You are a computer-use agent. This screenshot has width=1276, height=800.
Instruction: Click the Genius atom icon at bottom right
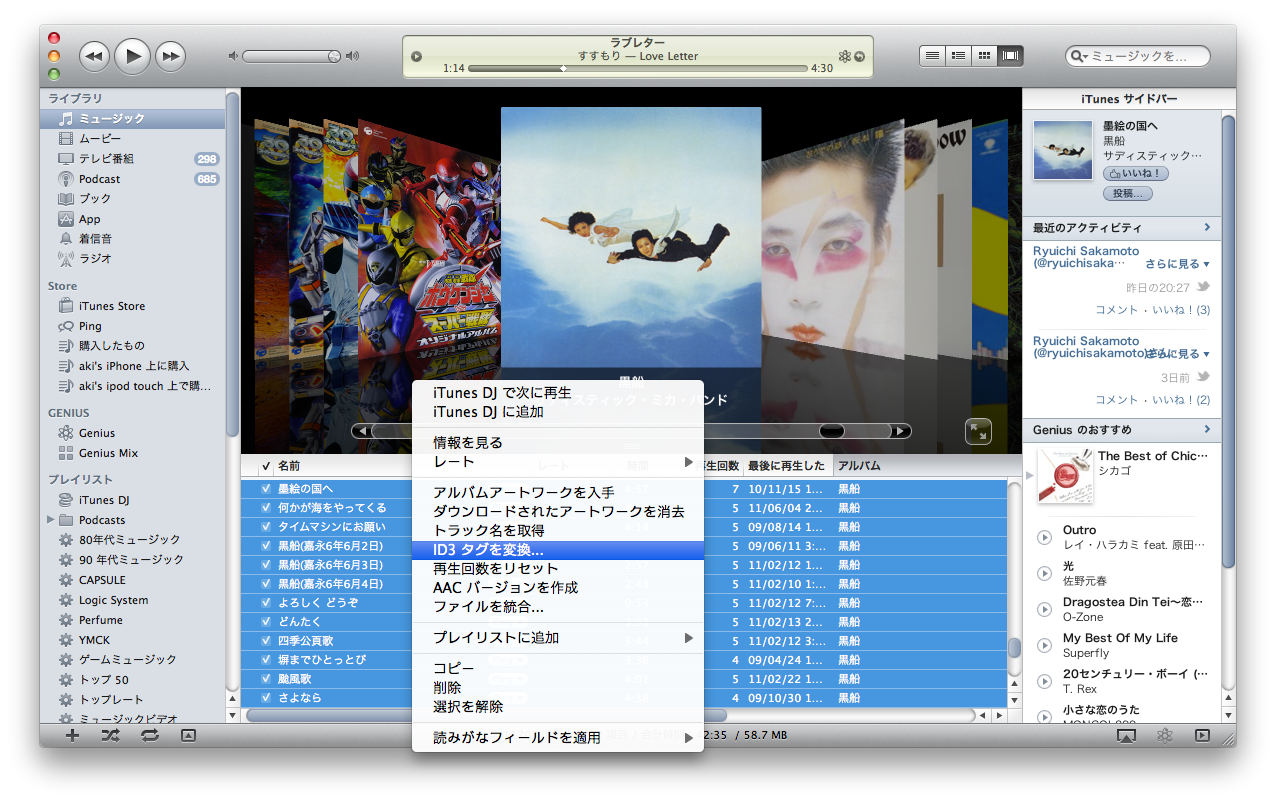(1164, 735)
